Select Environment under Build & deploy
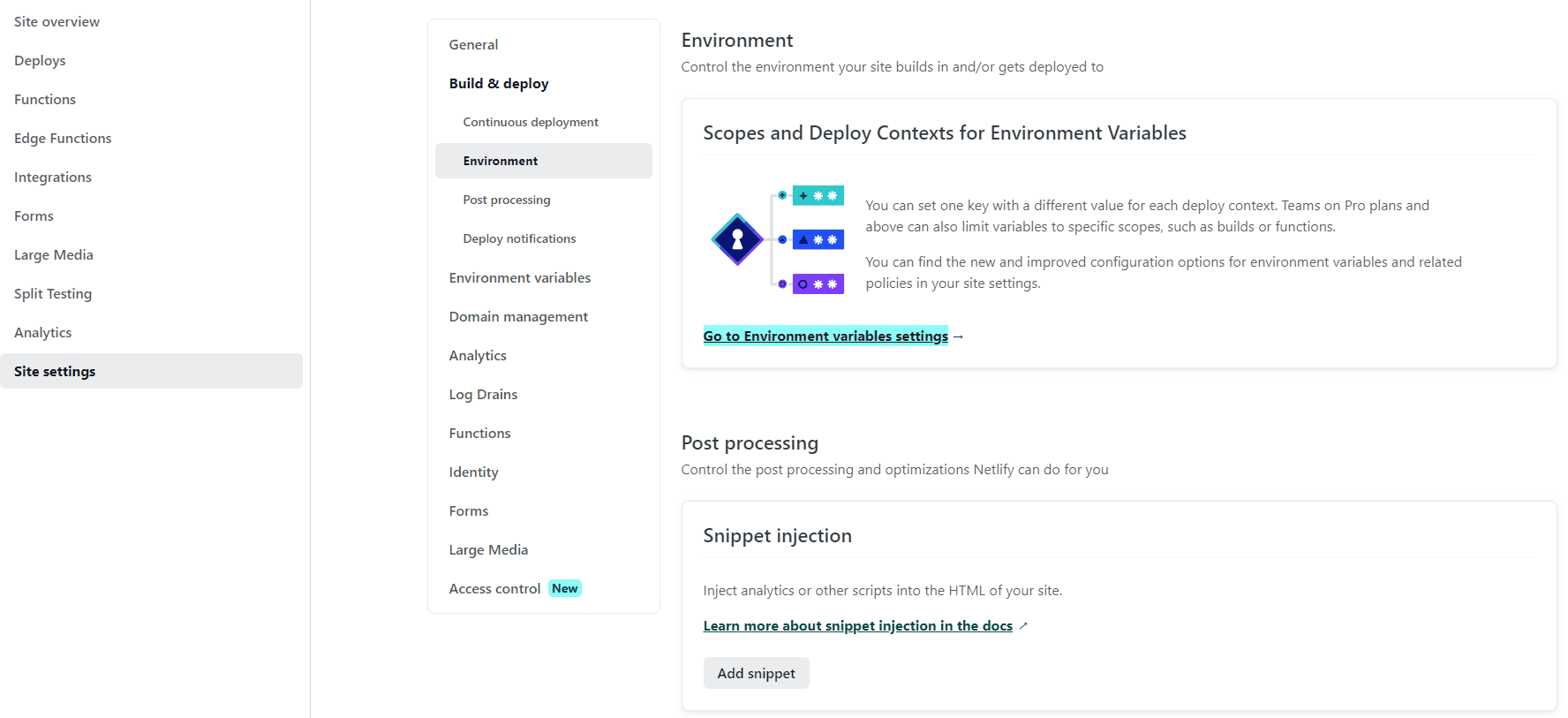Screen dimensions: 1568x718 (500, 161)
